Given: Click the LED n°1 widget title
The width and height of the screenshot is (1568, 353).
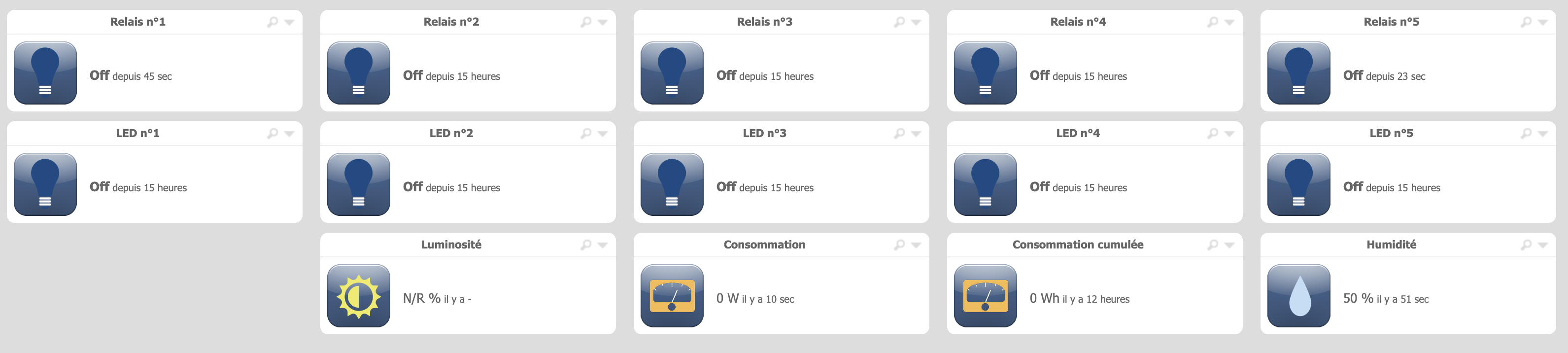Looking at the screenshot, I should pyautogui.click(x=137, y=133).
